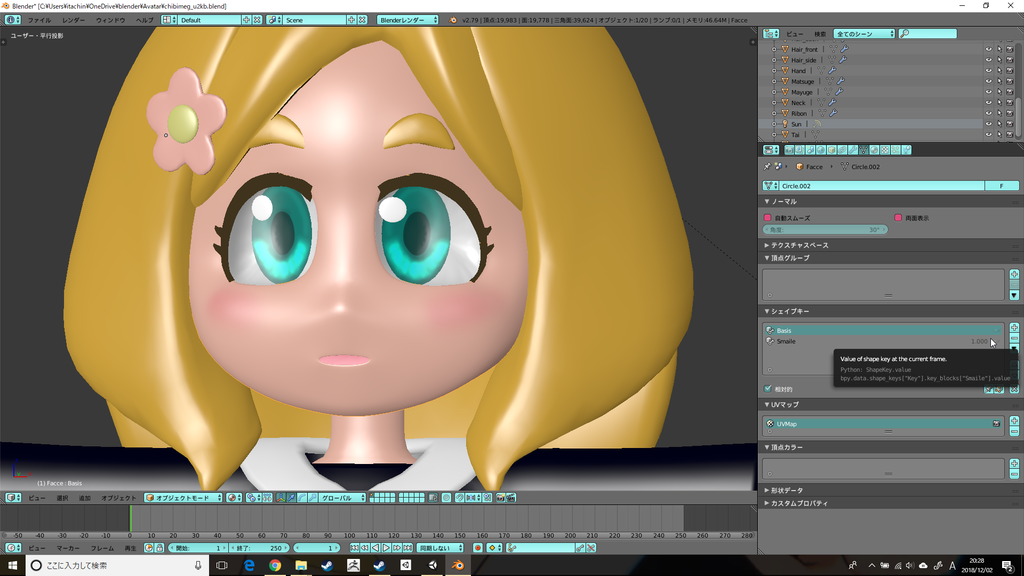This screenshot has width=1024, height=576.
Task: Open the オブジェクトモード mode dropdown
Action: pyautogui.click(x=184, y=498)
